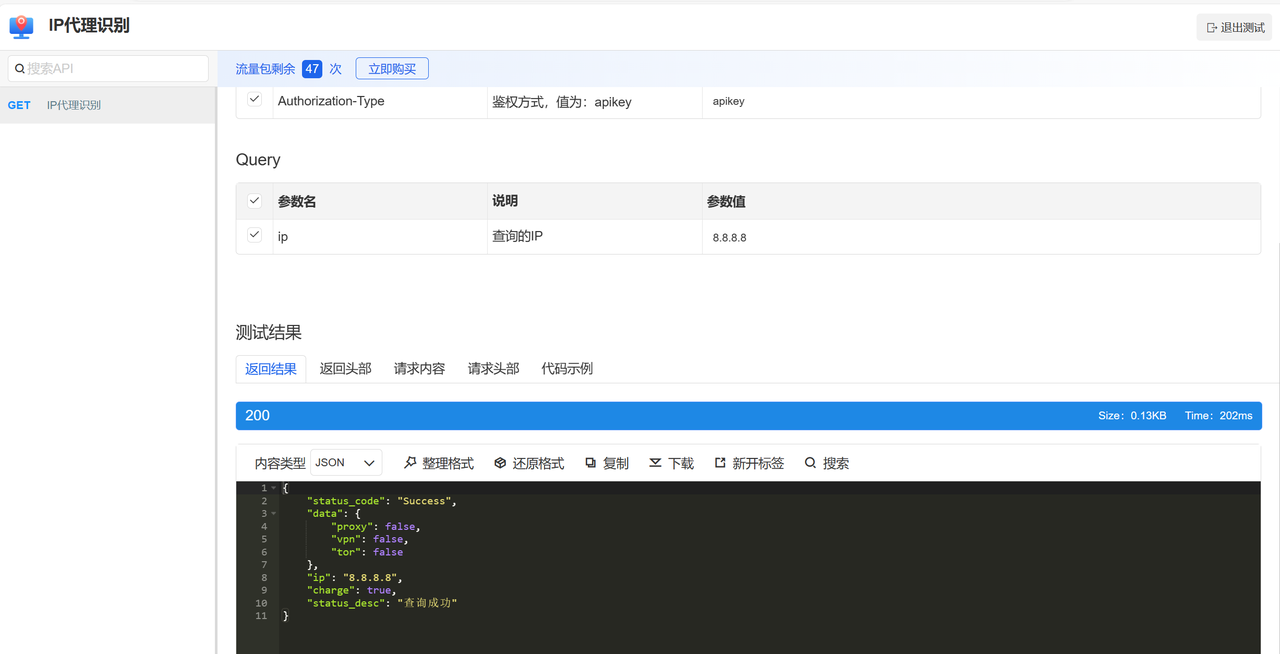Toggle the select-all checkbox in Query table
The height and width of the screenshot is (654, 1280).
[254, 200]
